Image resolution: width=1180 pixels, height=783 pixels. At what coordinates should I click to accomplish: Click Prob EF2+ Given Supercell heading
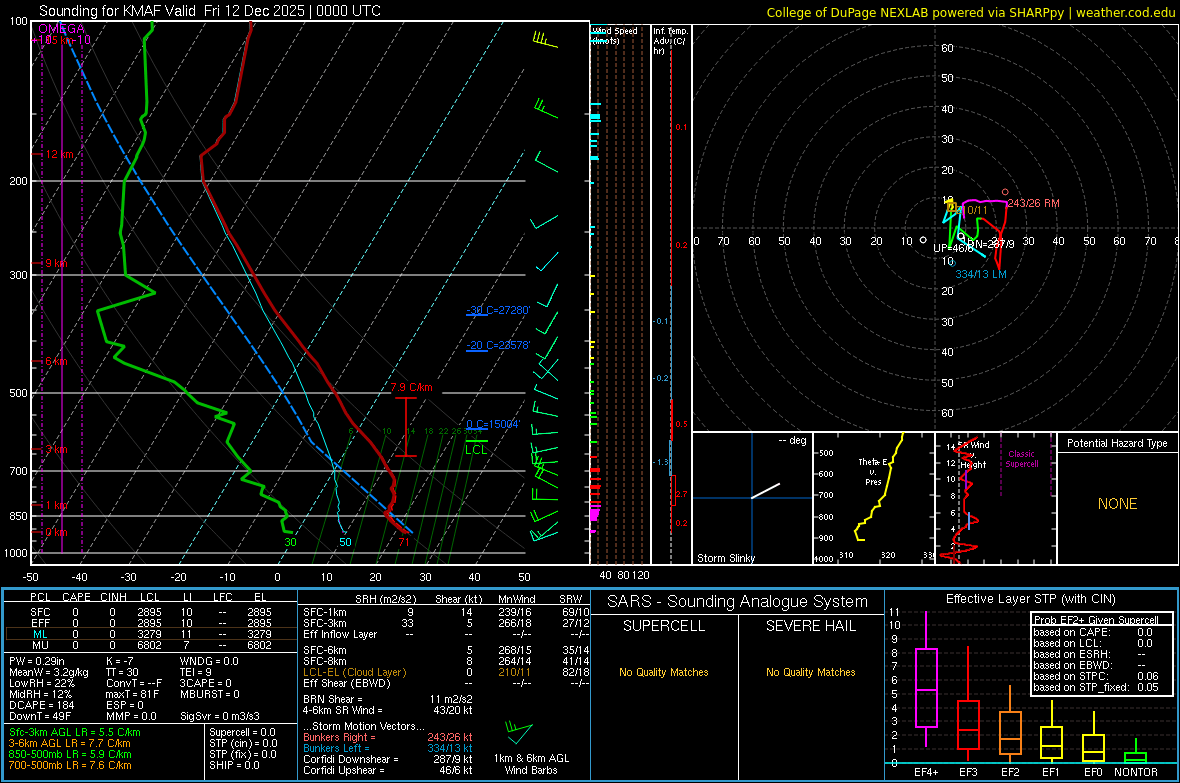(1096, 620)
